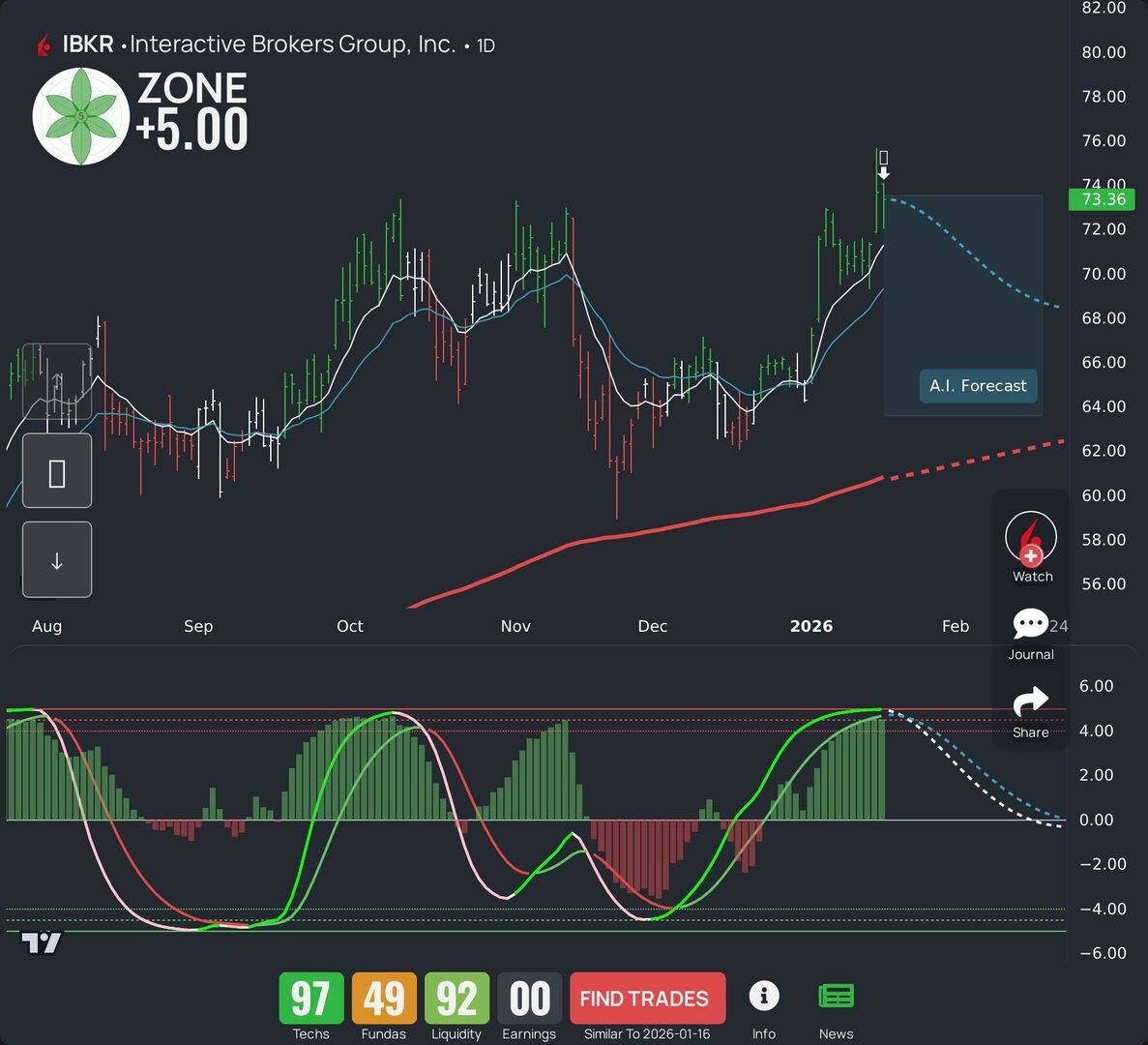Viewport: 1148px width, 1045px height.
Task: Click the 80.00 price axis label
Action: pyautogui.click(x=1104, y=52)
